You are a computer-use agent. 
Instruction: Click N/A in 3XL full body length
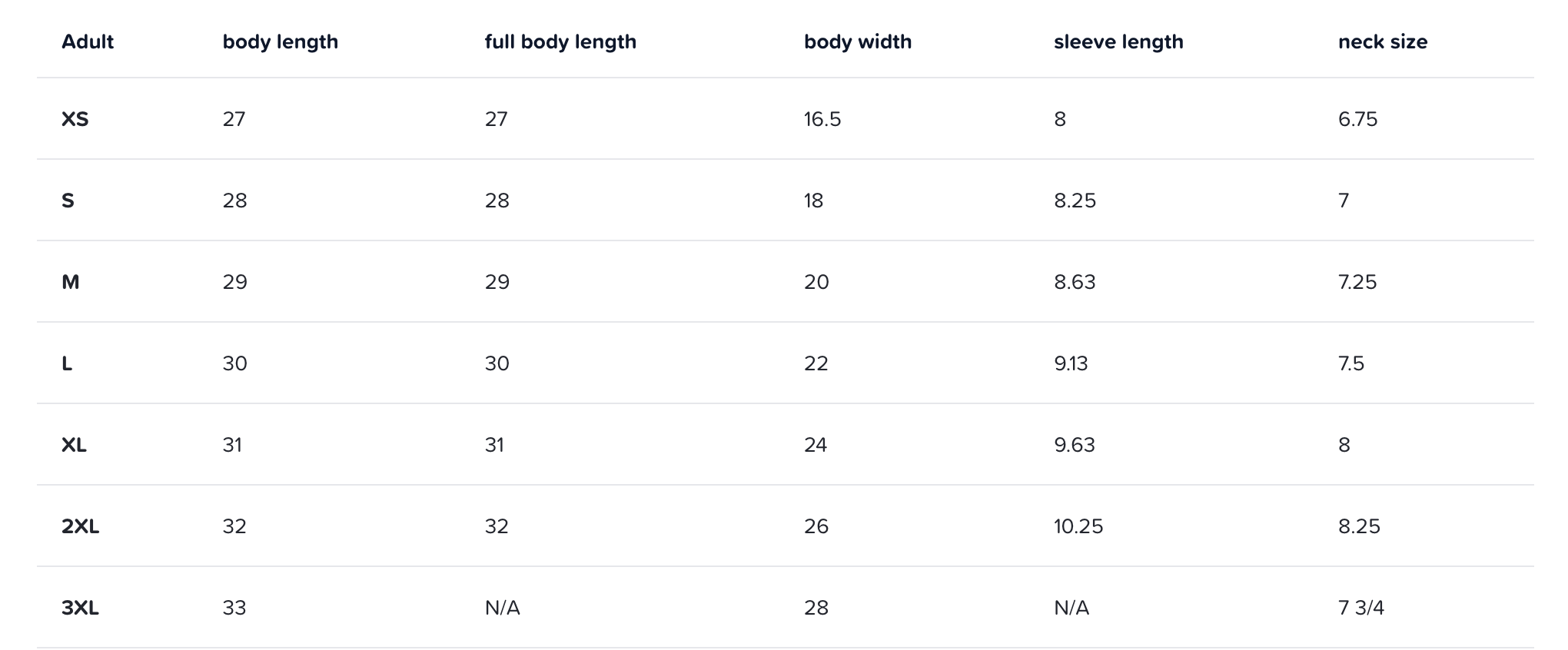pyautogui.click(x=503, y=608)
